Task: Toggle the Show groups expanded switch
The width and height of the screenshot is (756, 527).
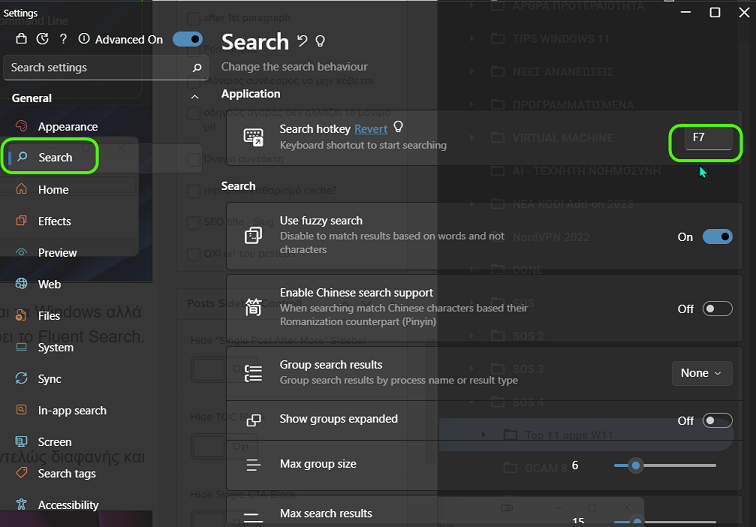Action: [x=717, y=420]
